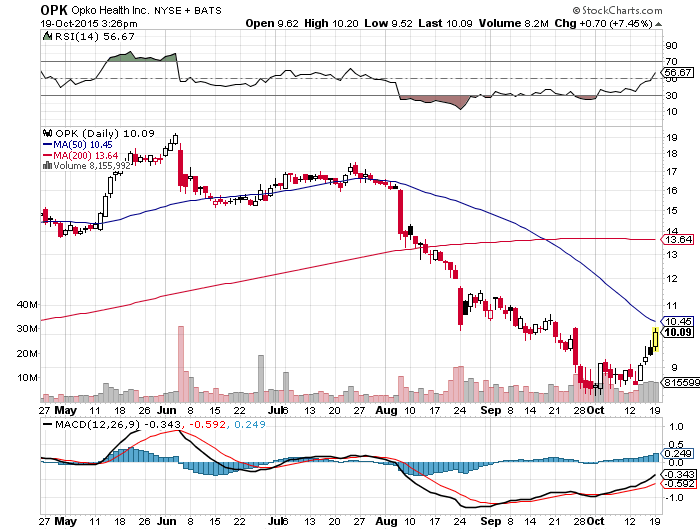Click the 19 price axis label
Image resolution: width=700 pixels, height=530 pixels.
[671, 138]
